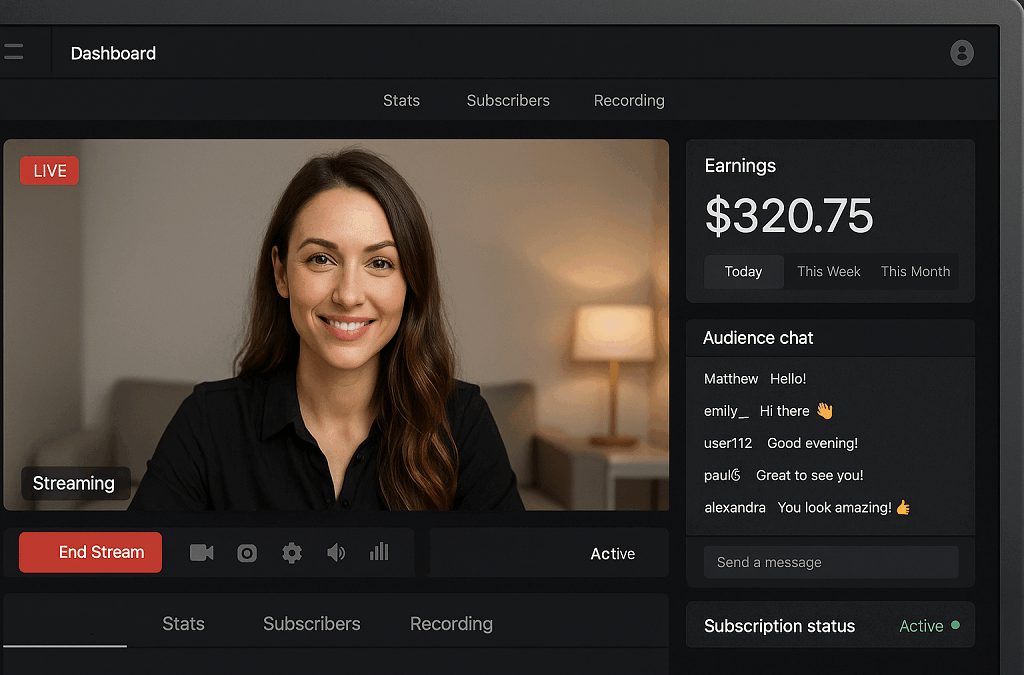
Task: Click the green Active status dot
Action: [957, 625]
